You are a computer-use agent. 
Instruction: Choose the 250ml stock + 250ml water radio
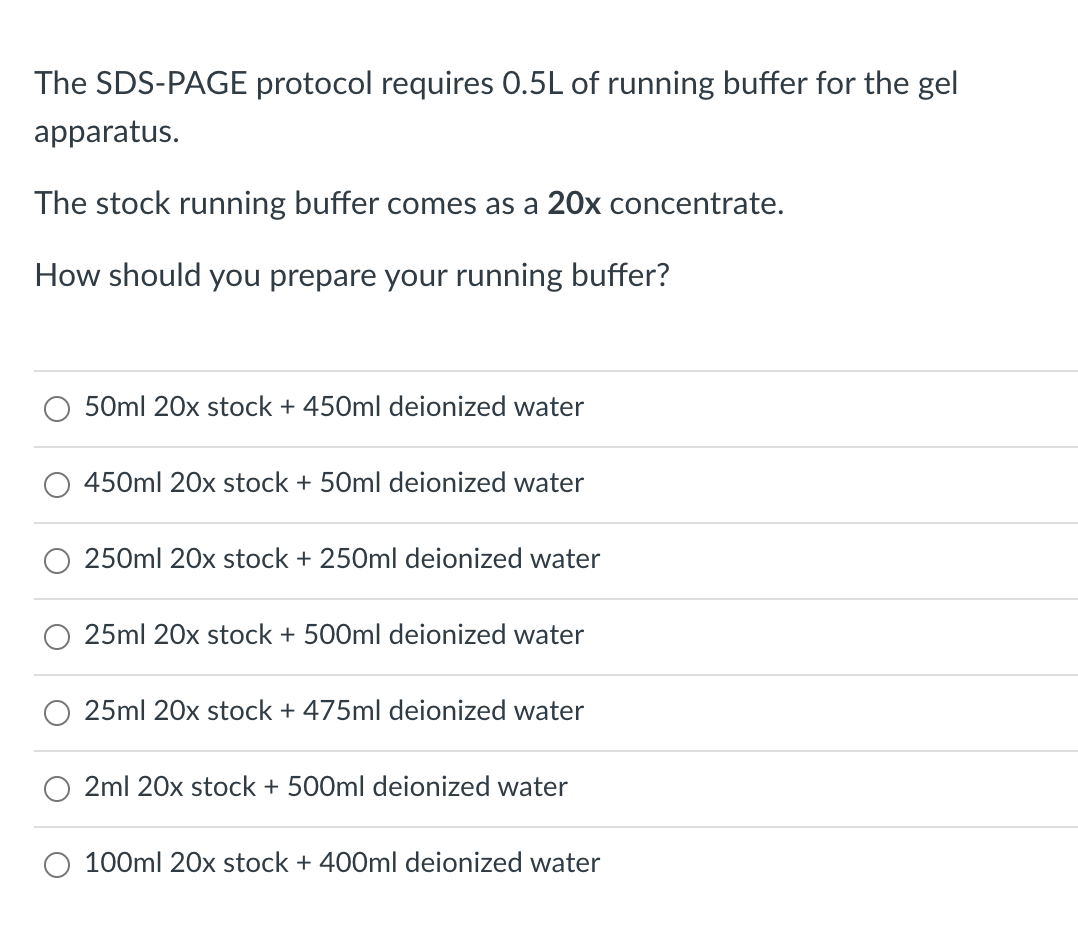point(56,561)
